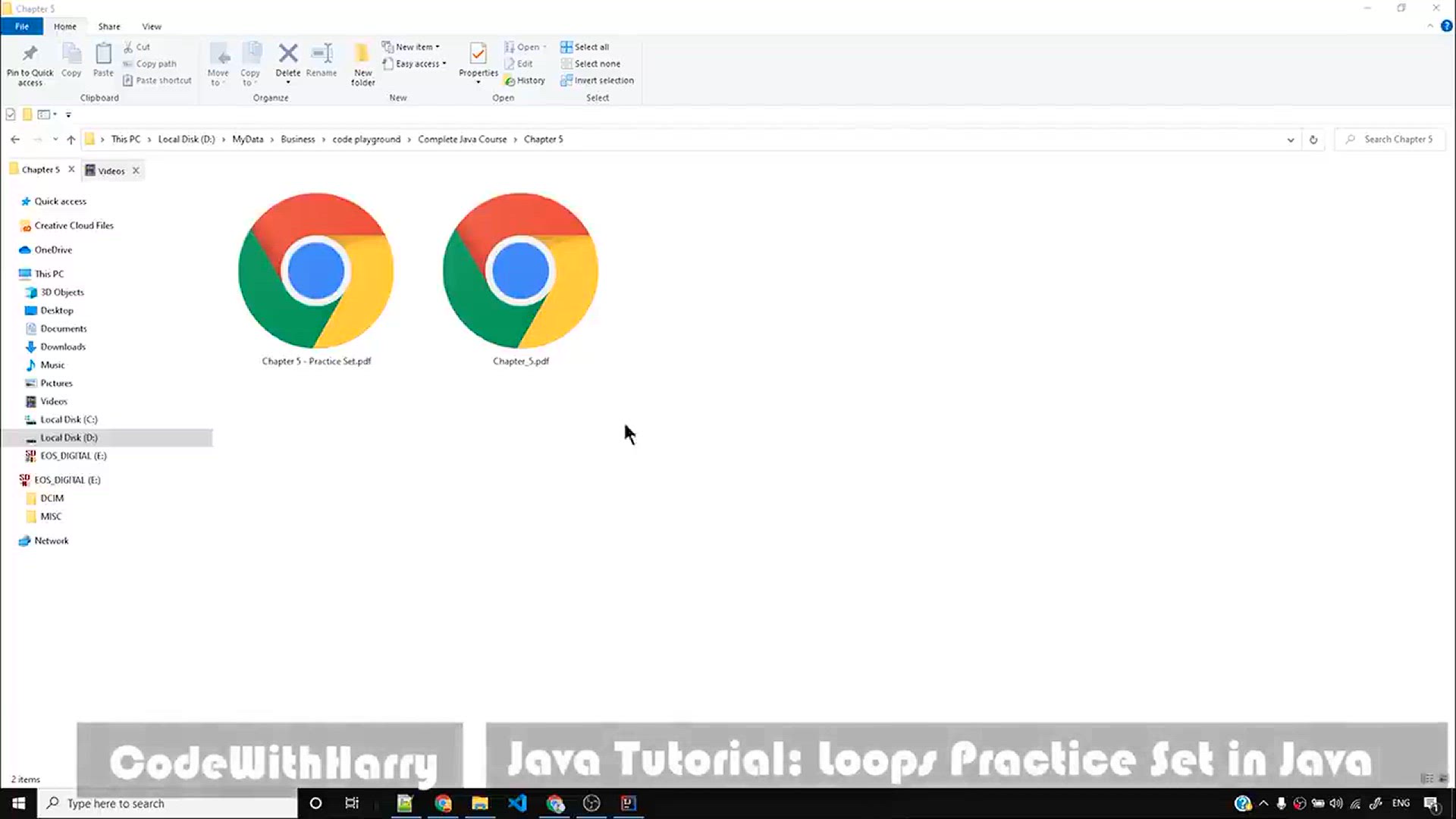Open Visual Studio Code from taskbar
The image size is (1456, 819).
tap(517, 803)
